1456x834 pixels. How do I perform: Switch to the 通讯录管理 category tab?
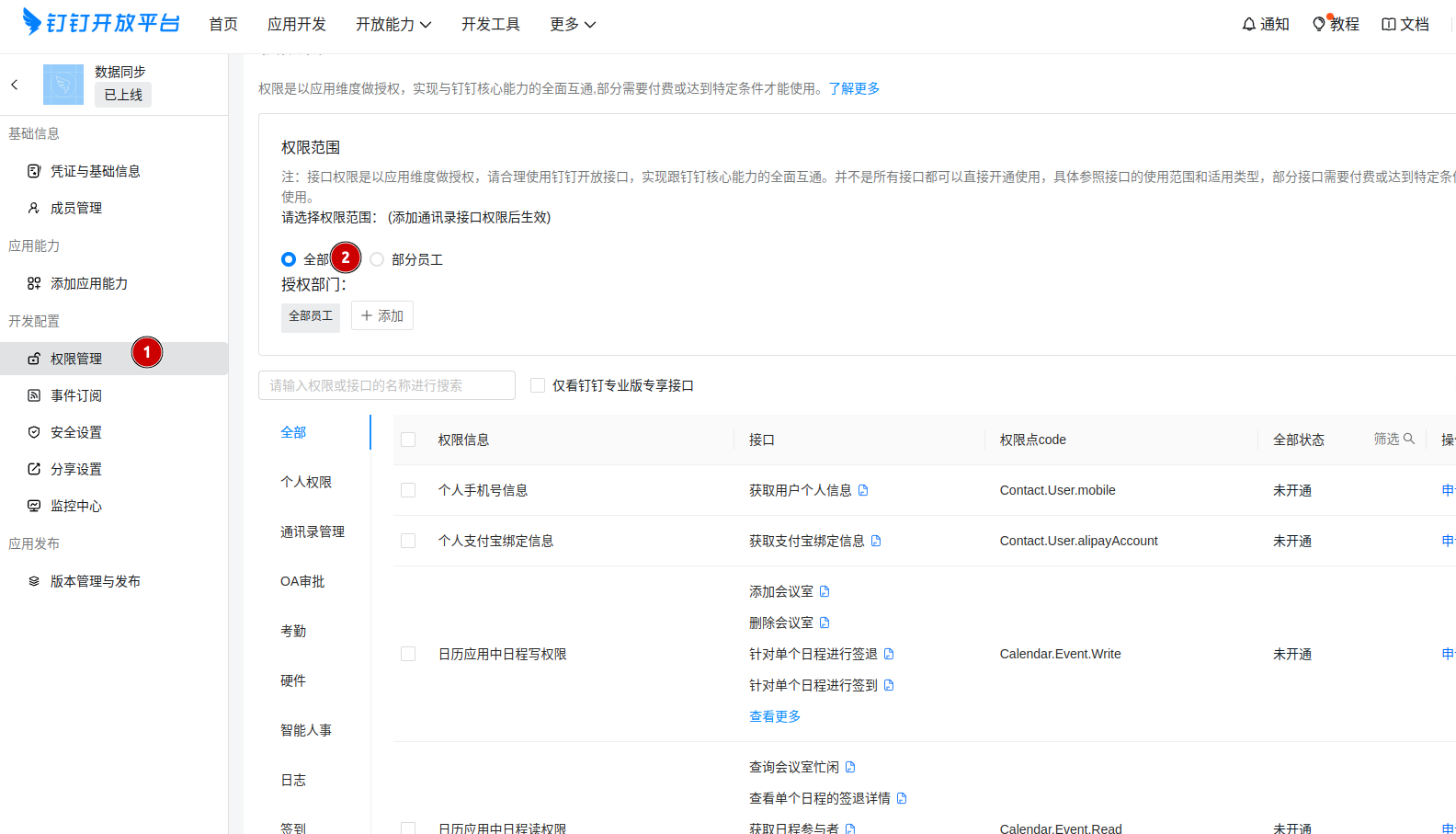click(313, 532)
